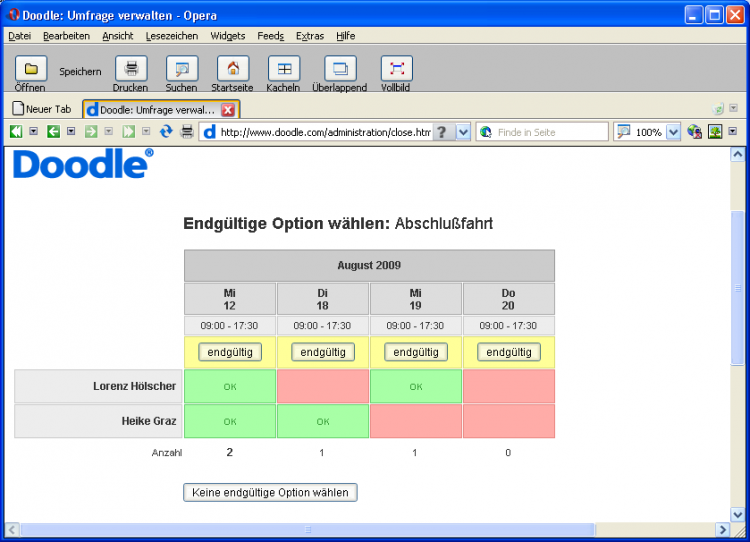Click the closed tabs trash icon

tap(717, 109)
